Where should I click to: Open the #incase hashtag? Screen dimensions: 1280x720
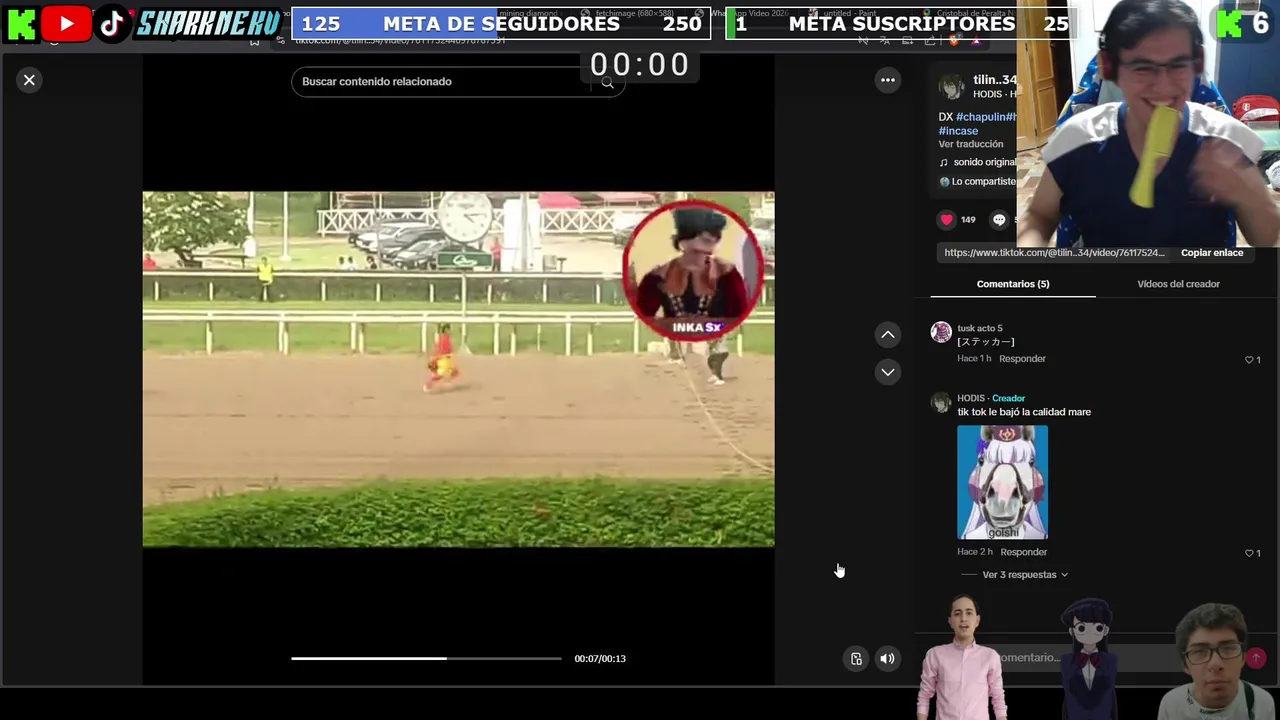point(958,131)
